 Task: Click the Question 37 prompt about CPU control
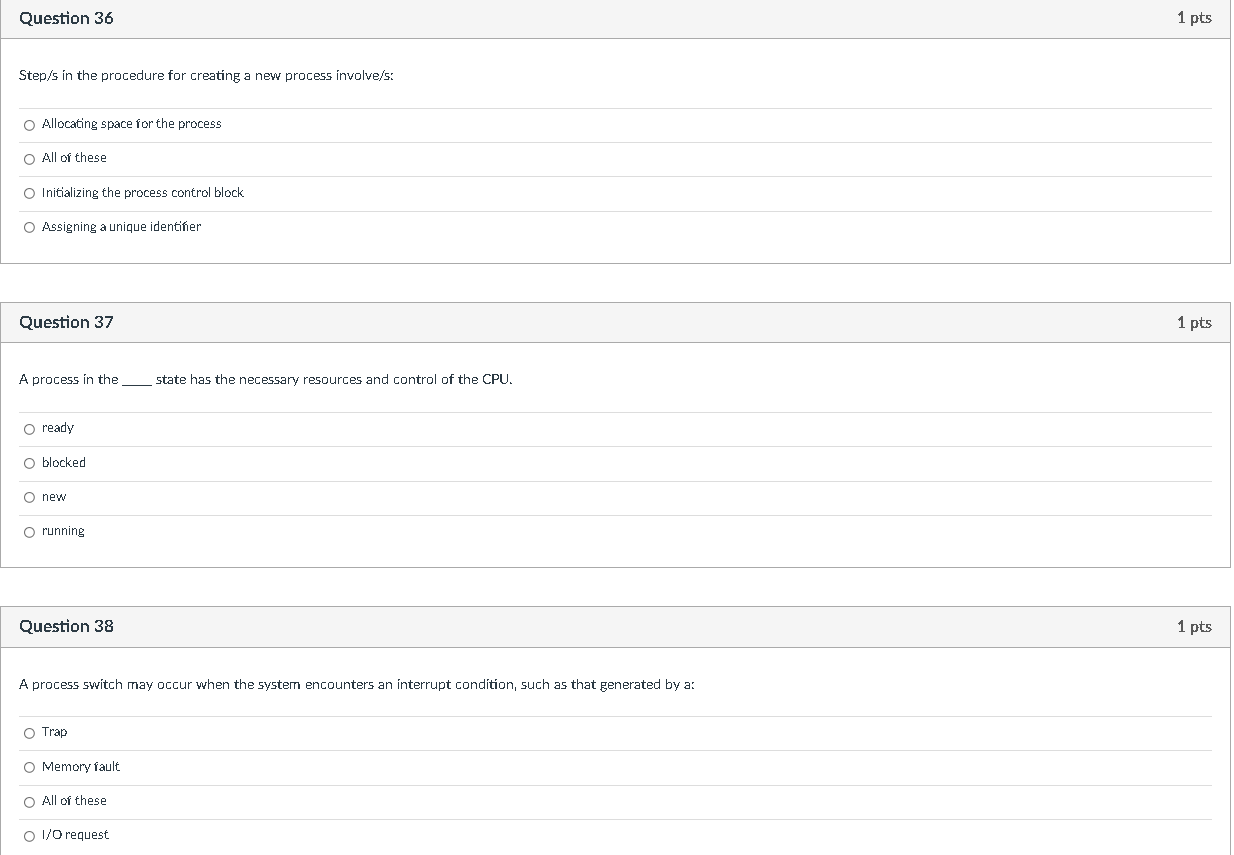266,380
